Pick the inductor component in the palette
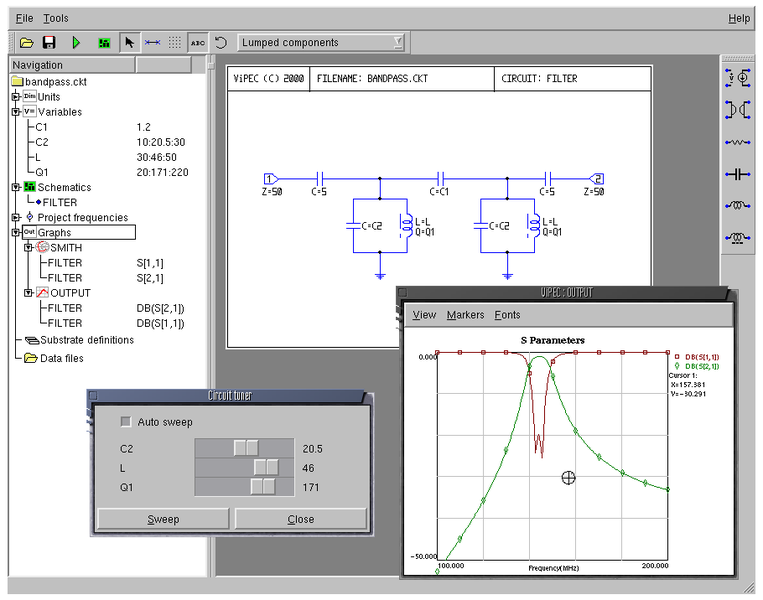 pos(738,206)
